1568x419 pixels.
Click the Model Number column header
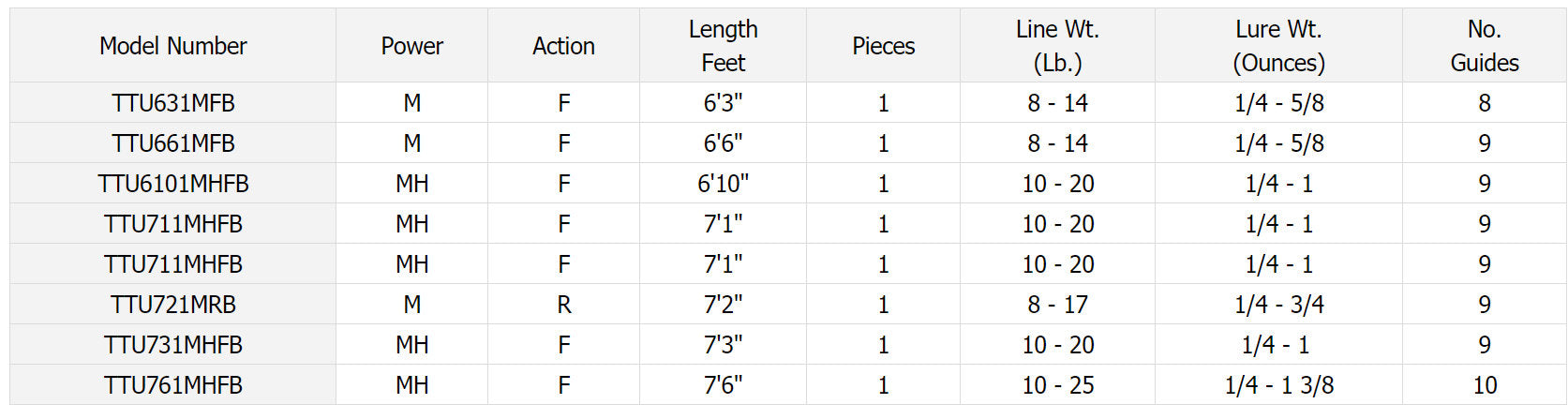(173, 46)
